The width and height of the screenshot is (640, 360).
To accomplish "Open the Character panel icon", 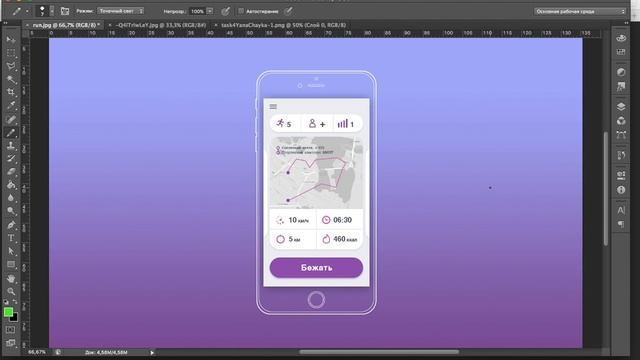I will 621,210.
